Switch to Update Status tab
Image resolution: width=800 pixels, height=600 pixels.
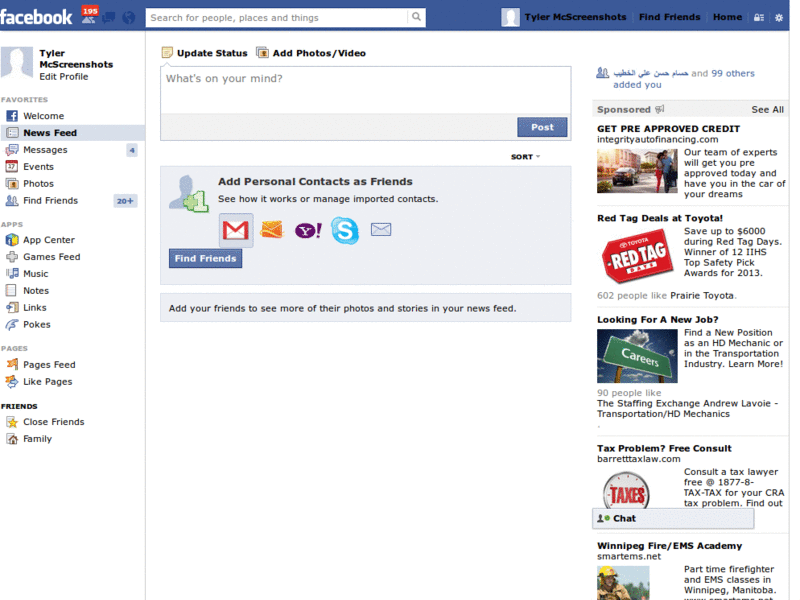[205, 53]
